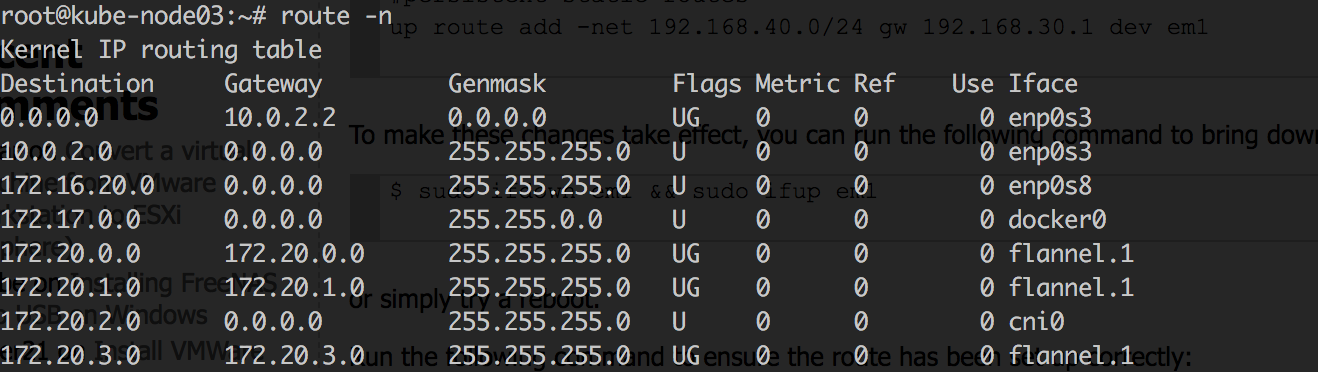Select the Genmask column header
This screenshot has height=372, width=1318.
pos(497,84)
